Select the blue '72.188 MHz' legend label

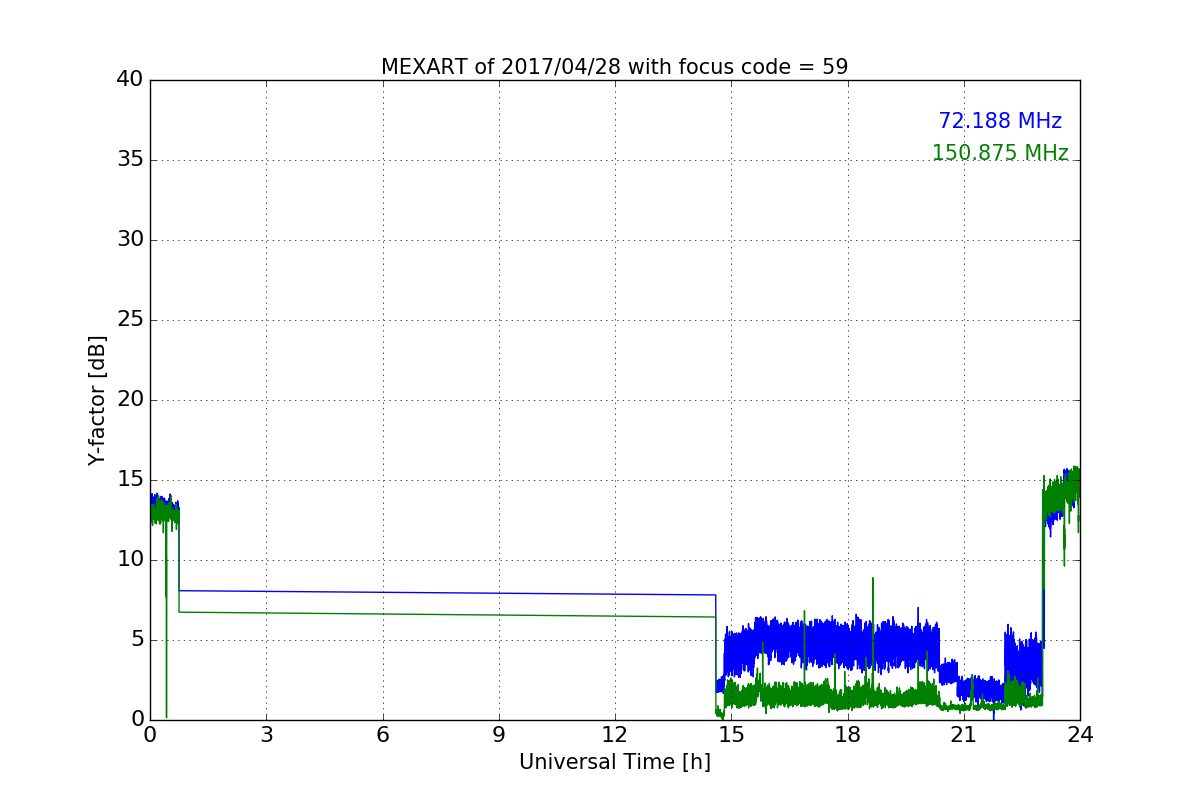tap(1000, 121)
